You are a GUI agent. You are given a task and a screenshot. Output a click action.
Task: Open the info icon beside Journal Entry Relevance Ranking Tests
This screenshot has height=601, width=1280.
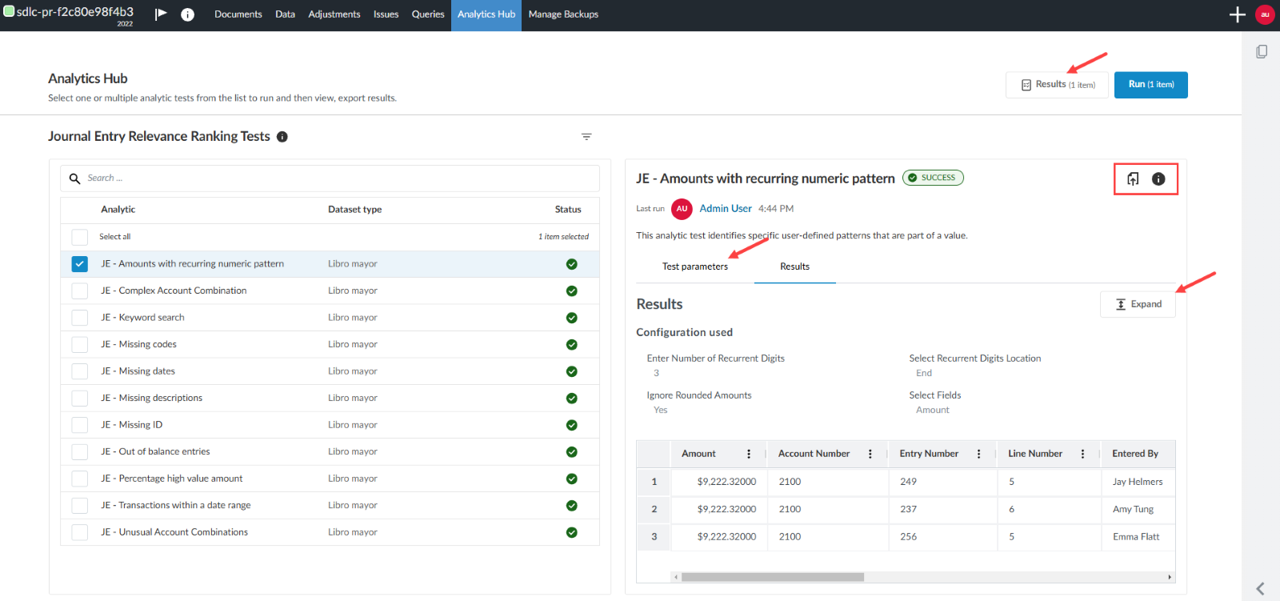(281, 136)
